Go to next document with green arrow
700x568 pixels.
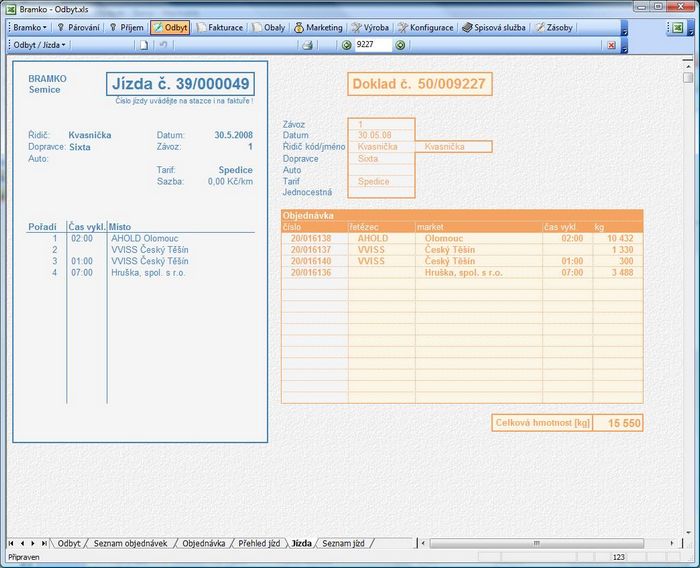pos(400,45)
